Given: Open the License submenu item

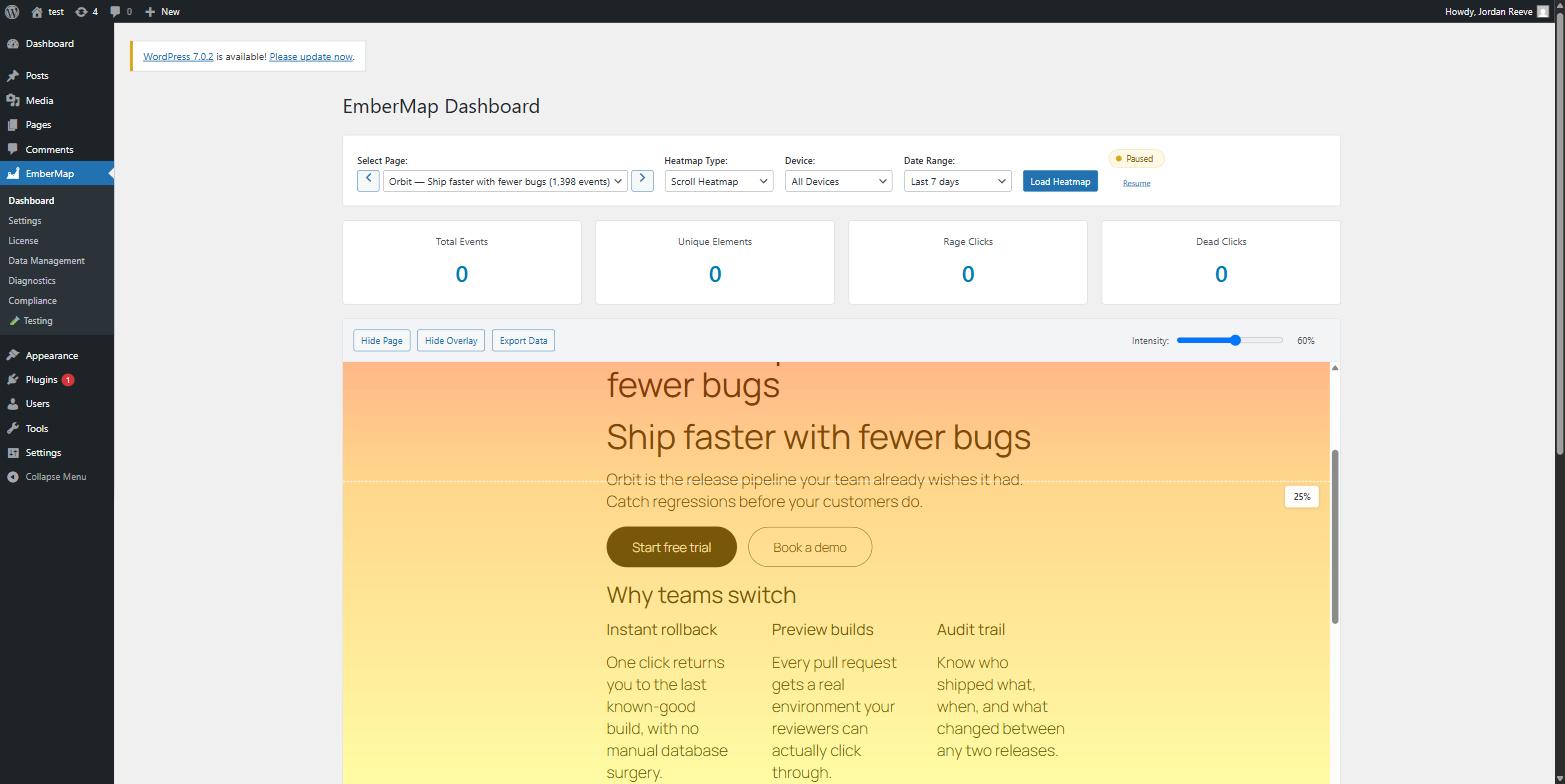Looking at the screenshot, I should (23, 241).
